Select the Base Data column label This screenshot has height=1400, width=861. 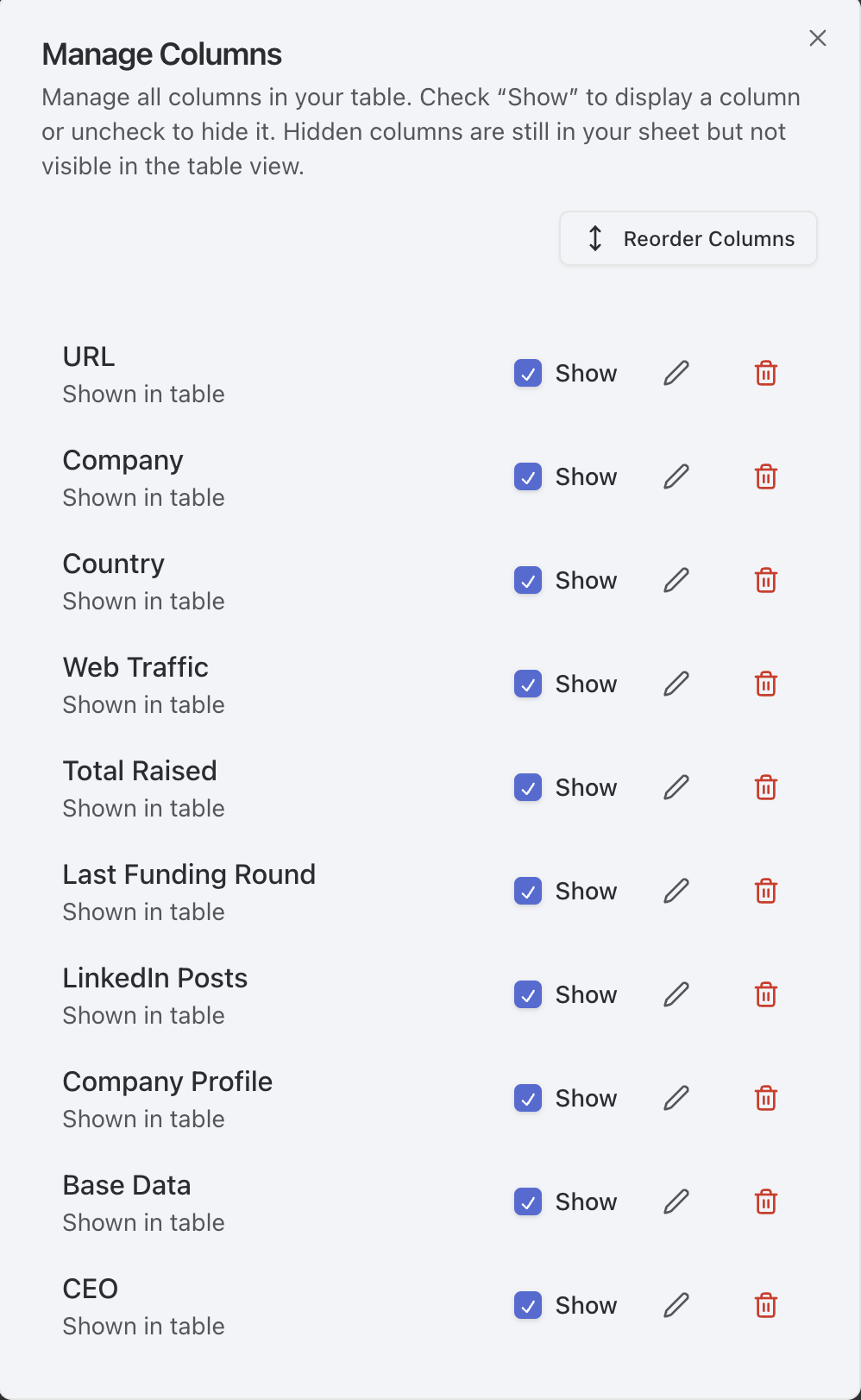(x=126, y=1184)
